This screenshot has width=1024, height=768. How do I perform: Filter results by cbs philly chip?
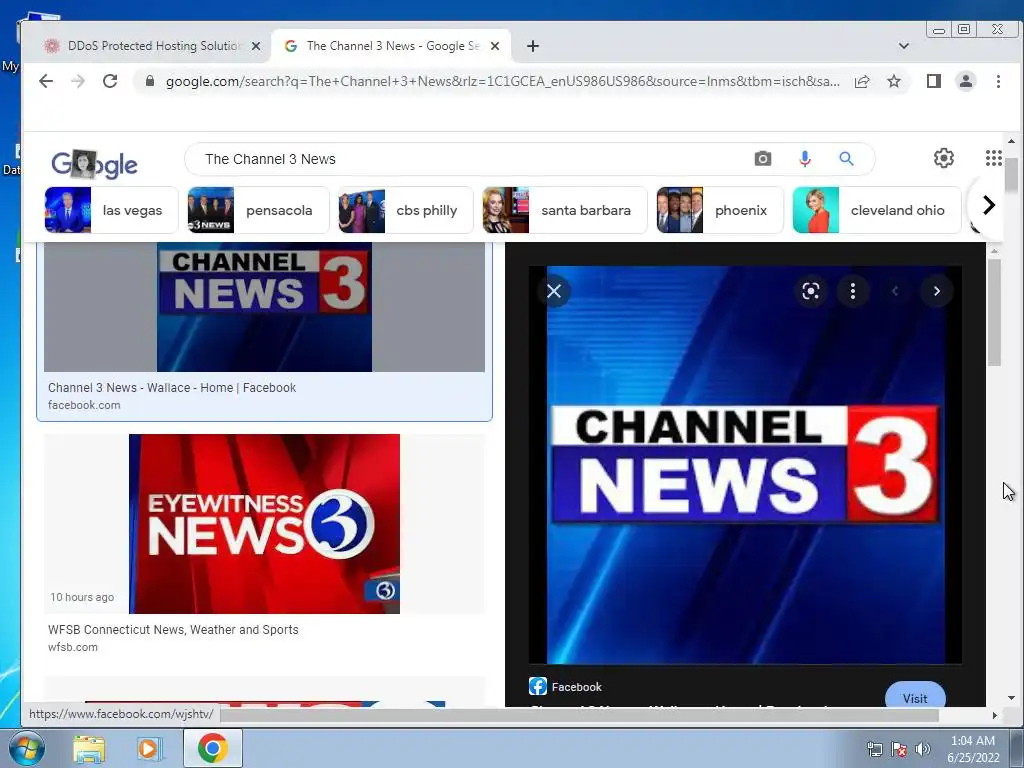point(406,210)
